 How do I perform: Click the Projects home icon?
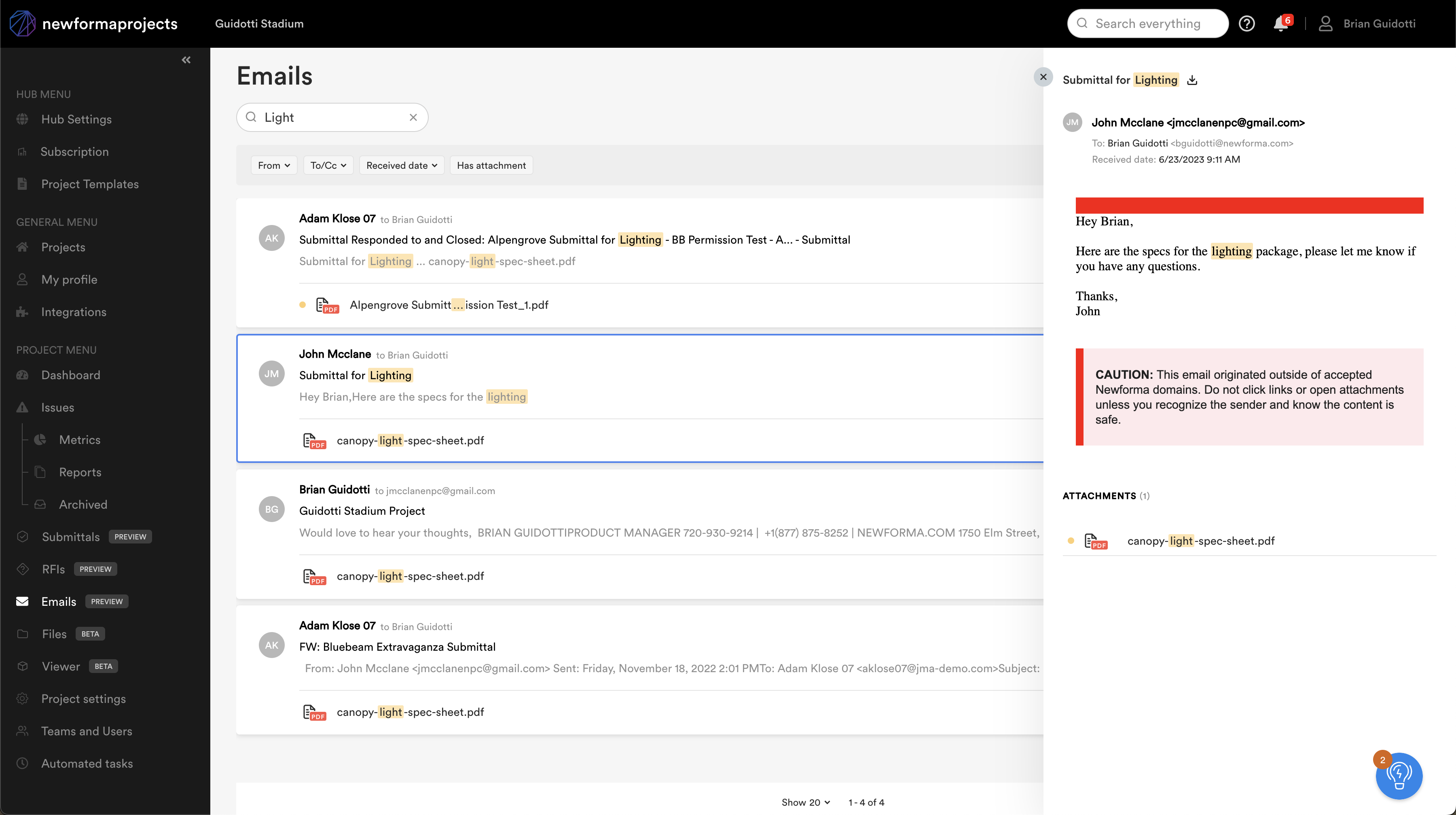23,247
